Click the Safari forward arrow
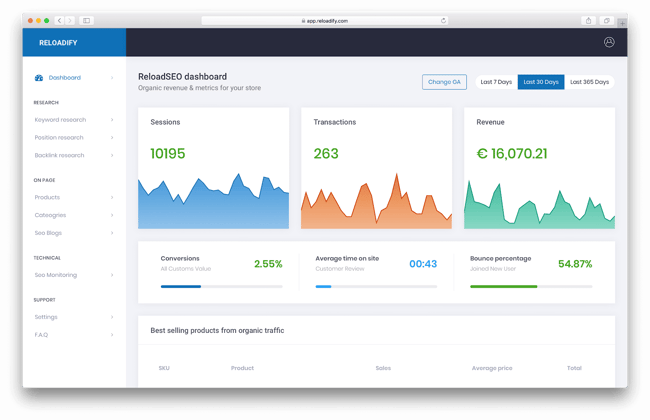Viewport: 650px width, 420px height. (x=69, y=20)
